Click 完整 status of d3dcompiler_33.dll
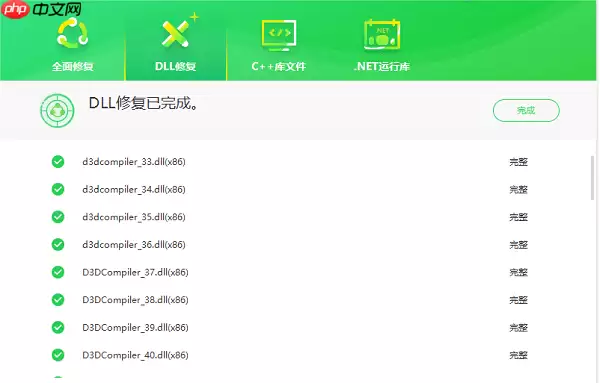The width and height of the screenshot is (600, 383). pos(518,162)
